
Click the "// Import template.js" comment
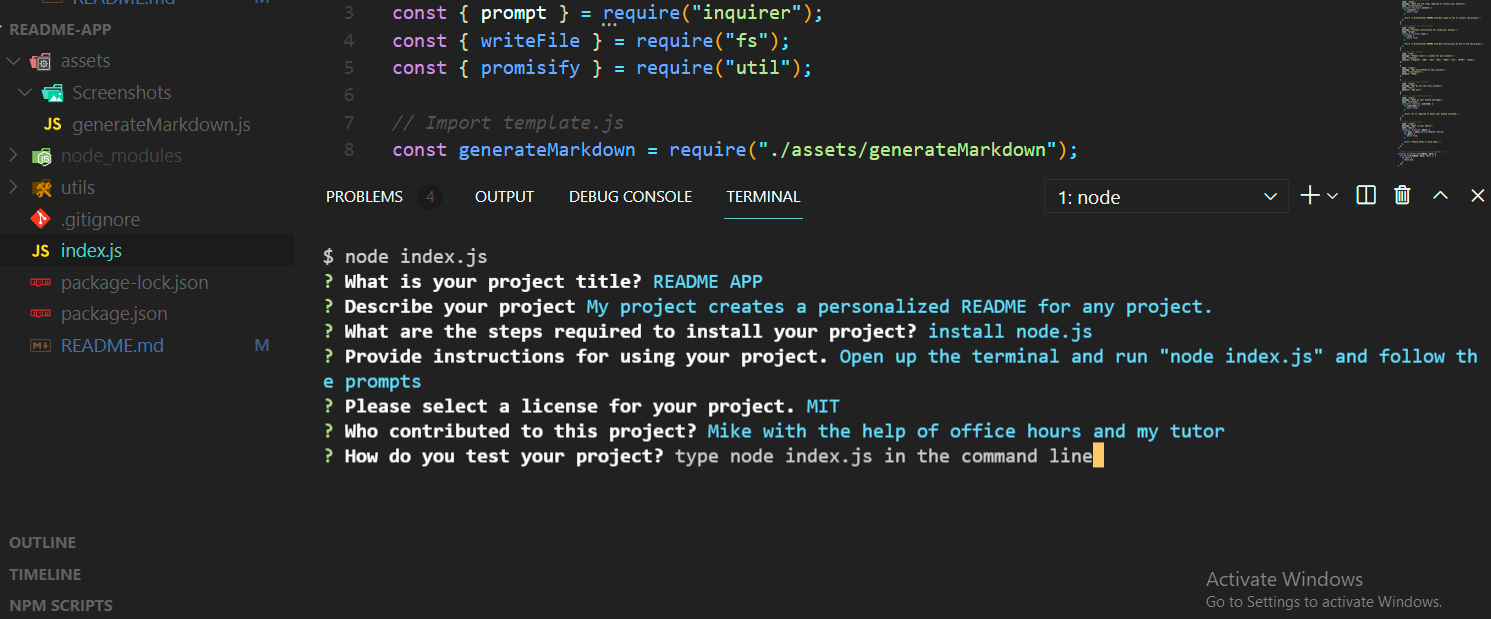tap(508, 123)
